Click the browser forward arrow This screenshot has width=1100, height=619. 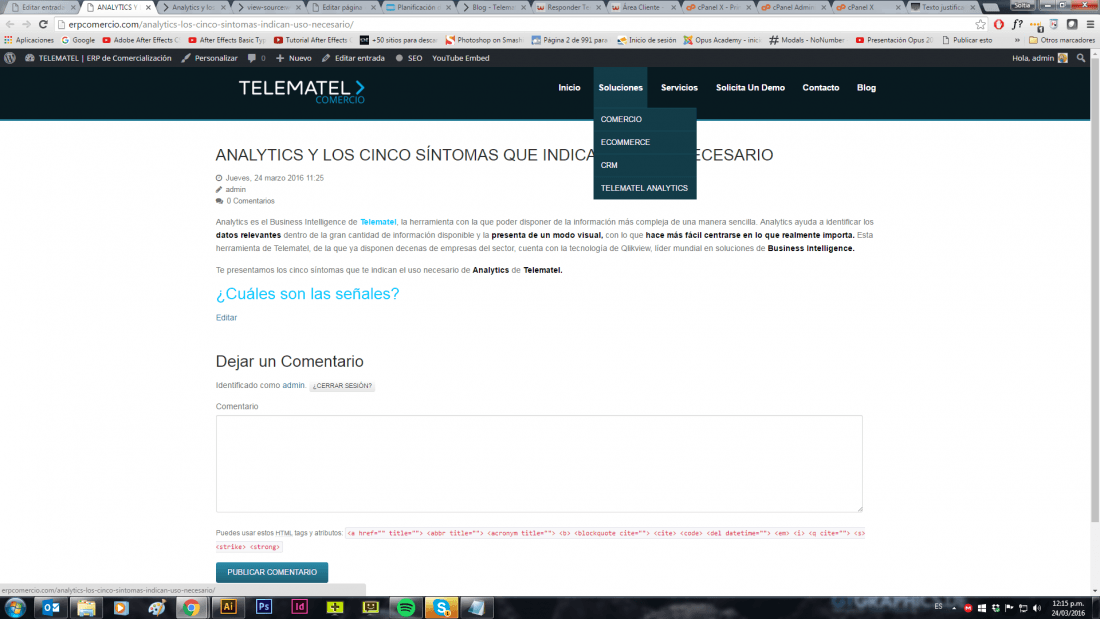(26, 24)
